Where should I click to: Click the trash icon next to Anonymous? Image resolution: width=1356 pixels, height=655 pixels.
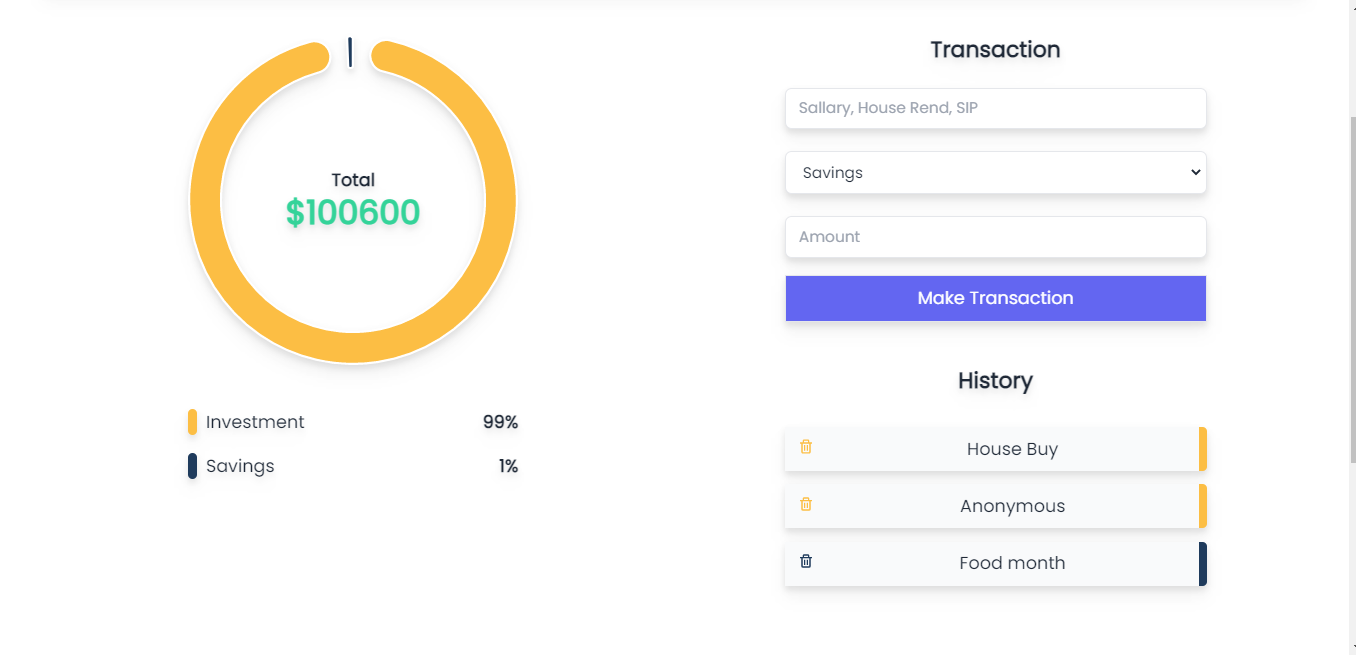tap(806, 505)
